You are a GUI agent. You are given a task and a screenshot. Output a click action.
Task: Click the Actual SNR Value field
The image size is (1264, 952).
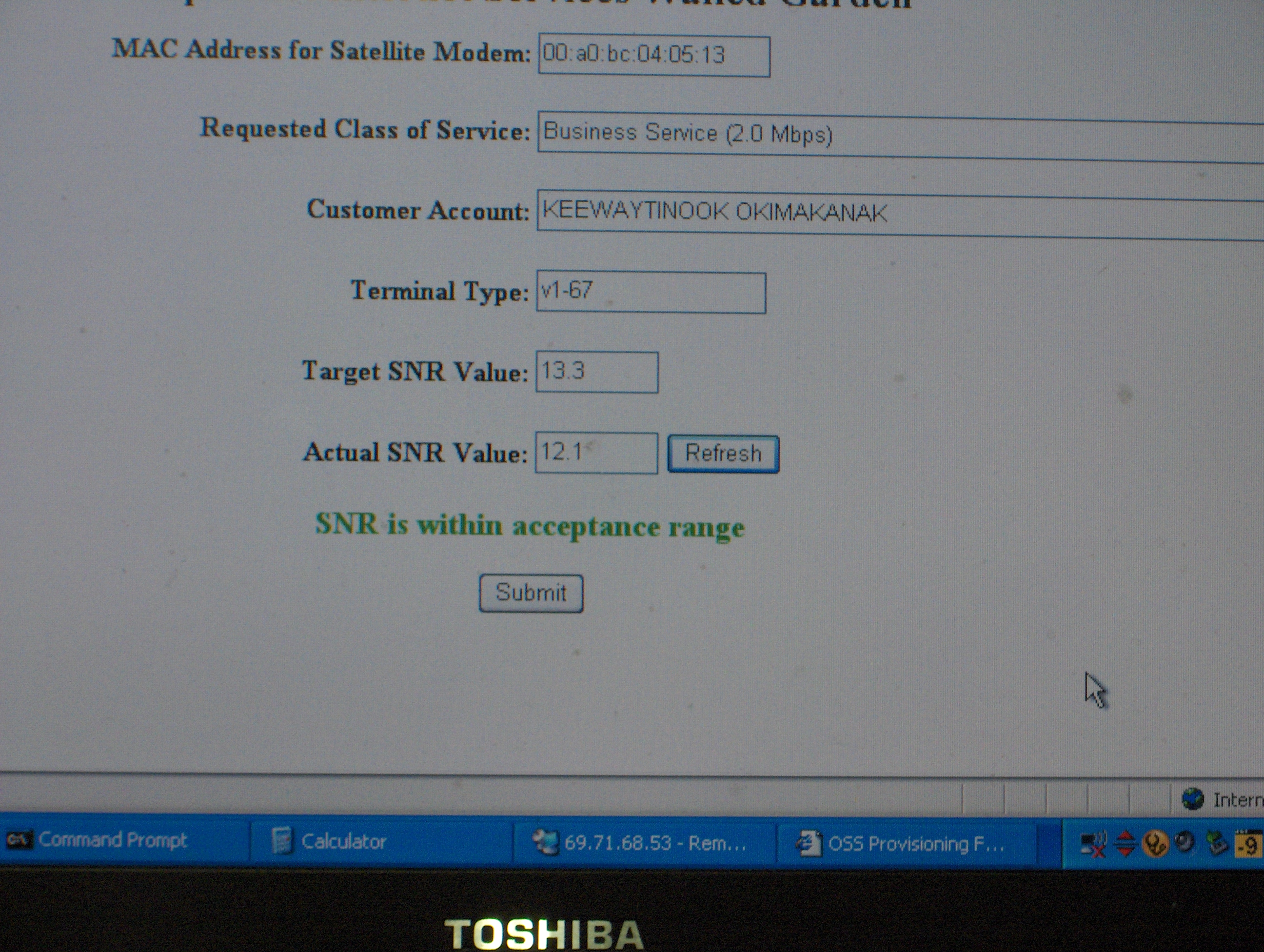(x=596, y=453)
